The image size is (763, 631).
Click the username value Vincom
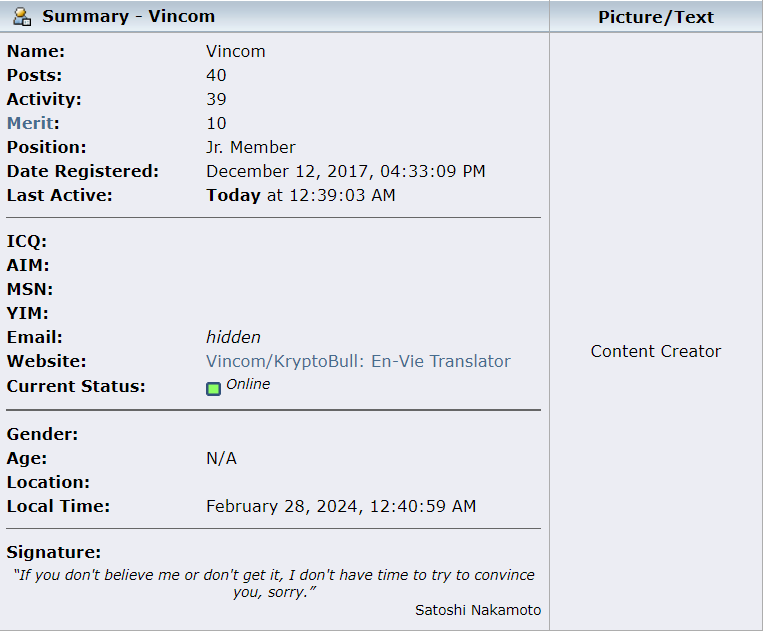click(x=236, y=52)
